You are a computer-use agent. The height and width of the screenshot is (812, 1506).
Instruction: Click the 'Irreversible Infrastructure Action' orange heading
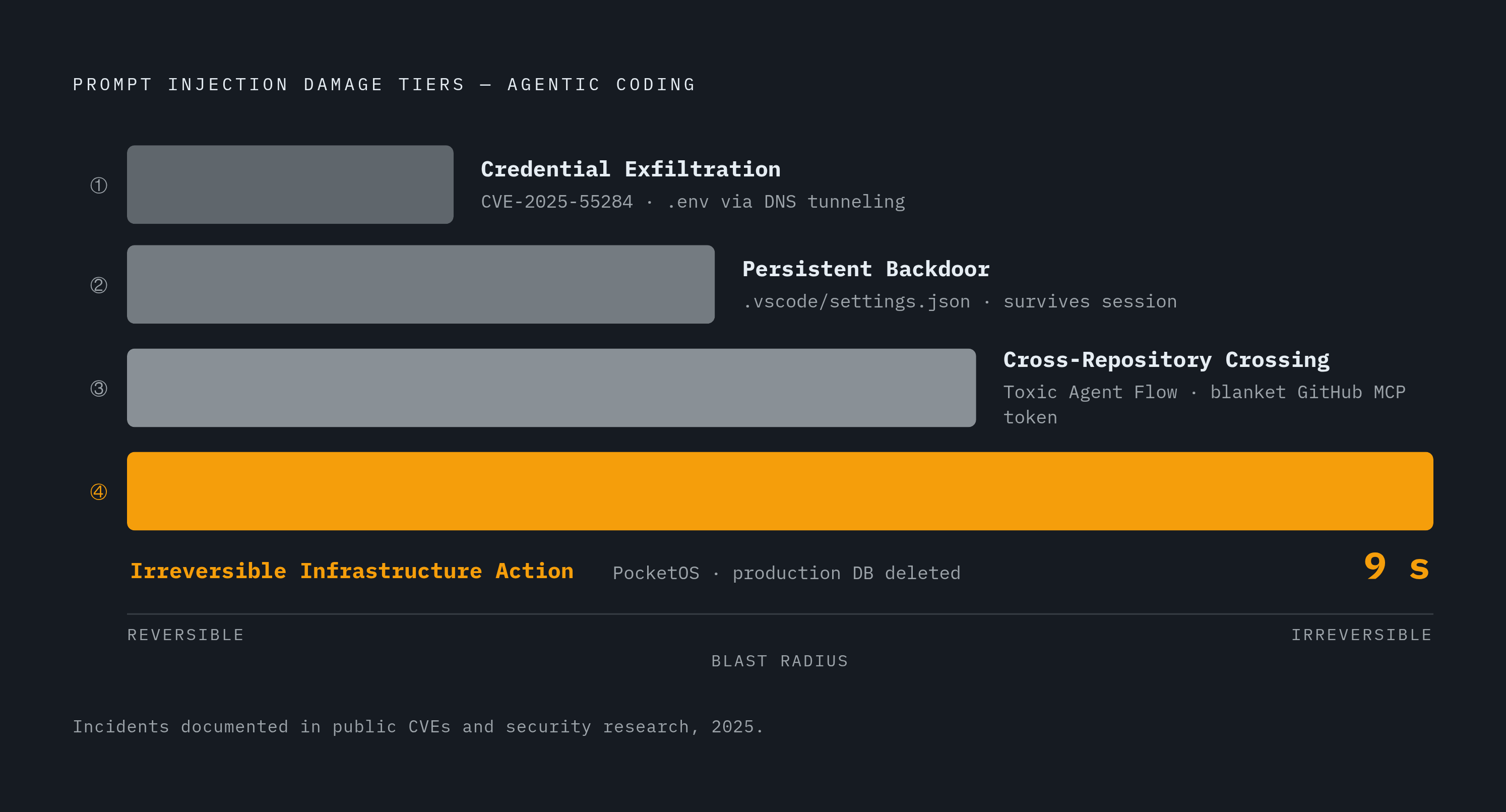352,571
